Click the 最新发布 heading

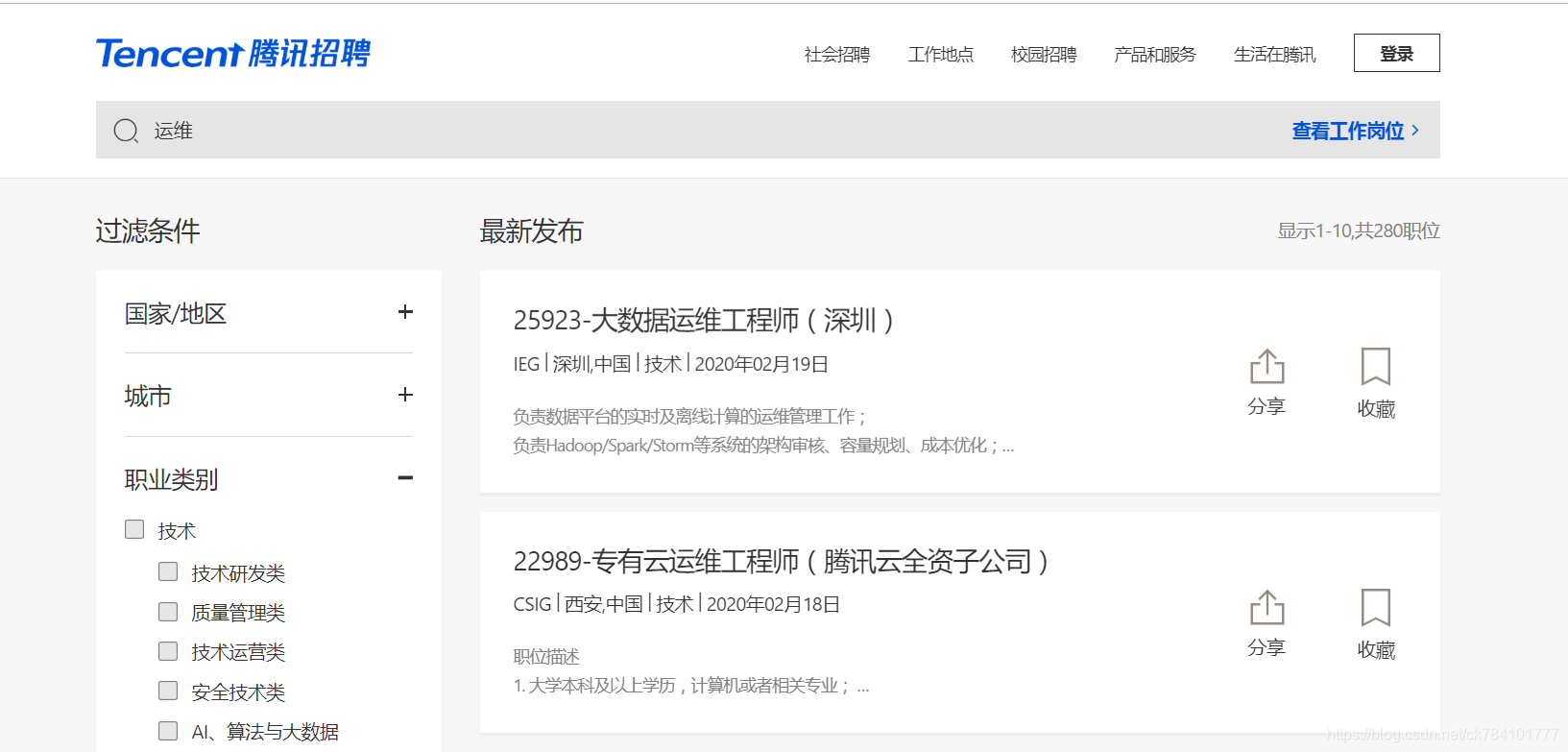tap(532, 230)
